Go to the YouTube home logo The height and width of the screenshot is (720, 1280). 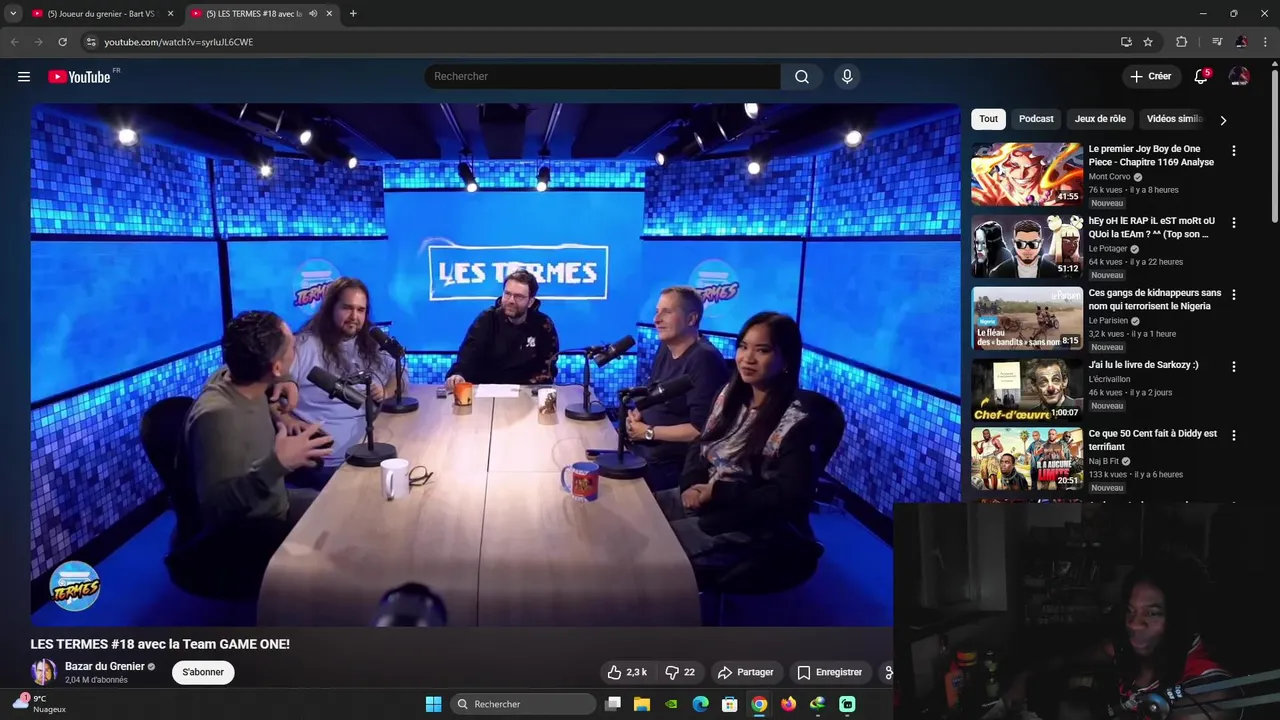pos(80,77)
